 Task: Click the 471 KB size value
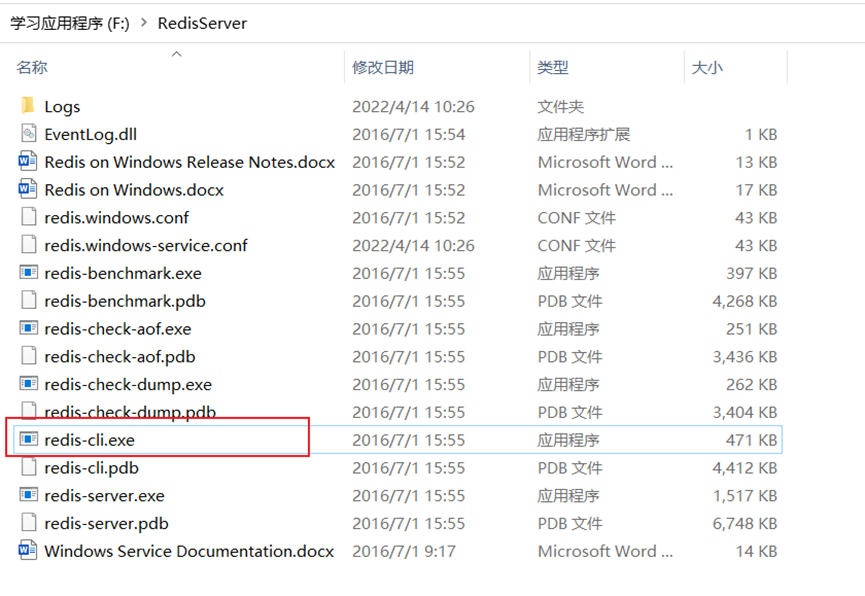pyautogui.click(x=751, y=440)
